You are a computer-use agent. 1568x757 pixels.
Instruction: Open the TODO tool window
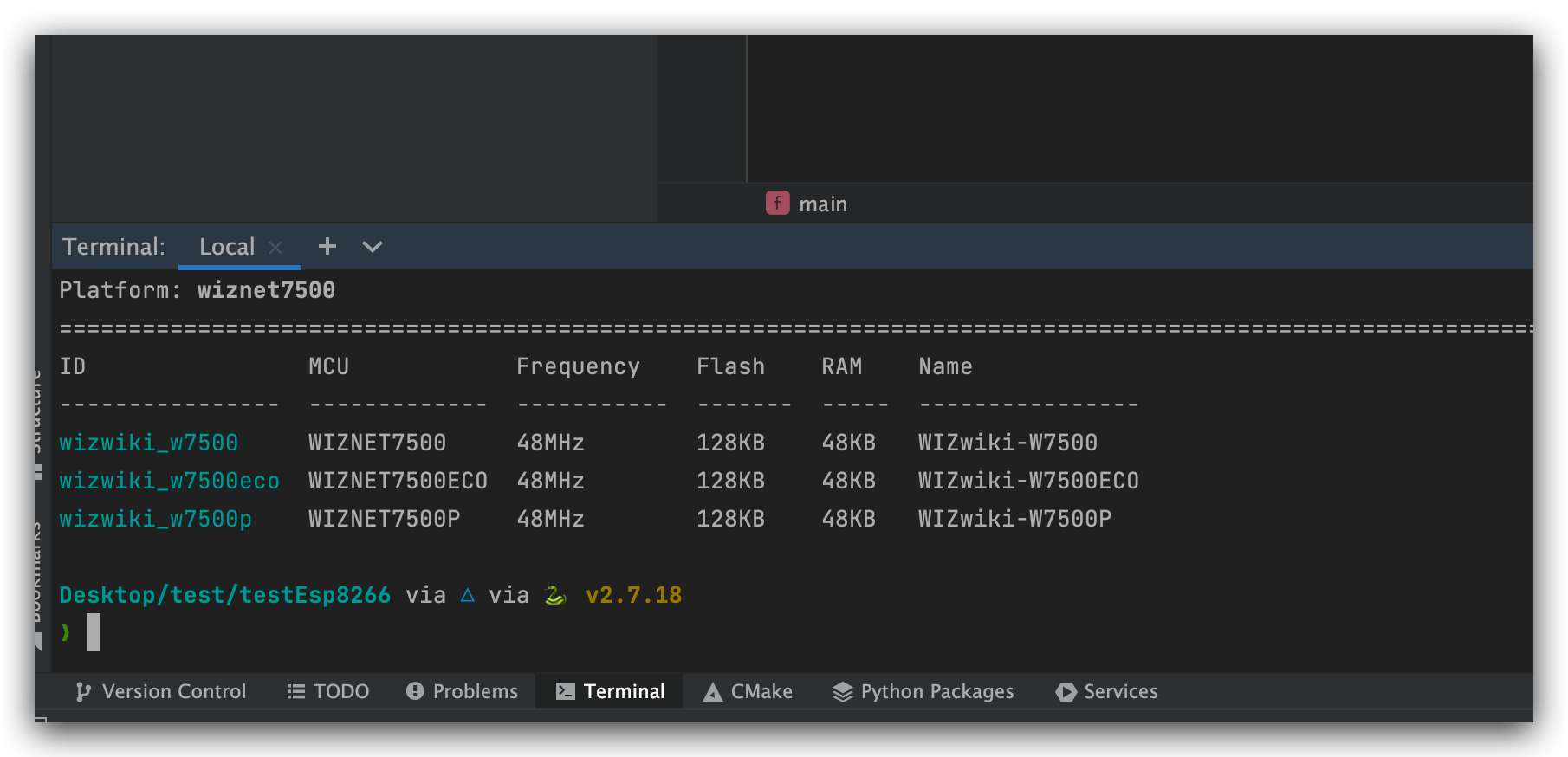pyautogui.click(x=328, y=691)
